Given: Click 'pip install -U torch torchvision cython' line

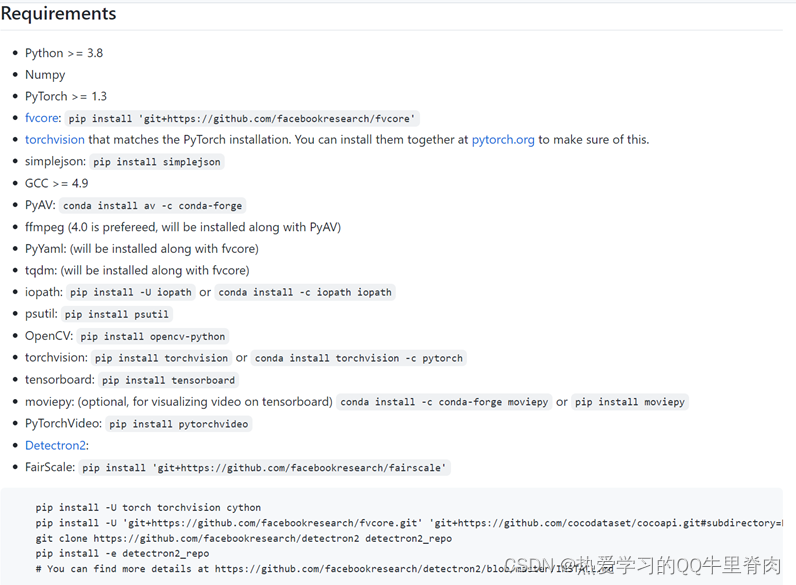Looking at the screenshot, I should 148,508.
